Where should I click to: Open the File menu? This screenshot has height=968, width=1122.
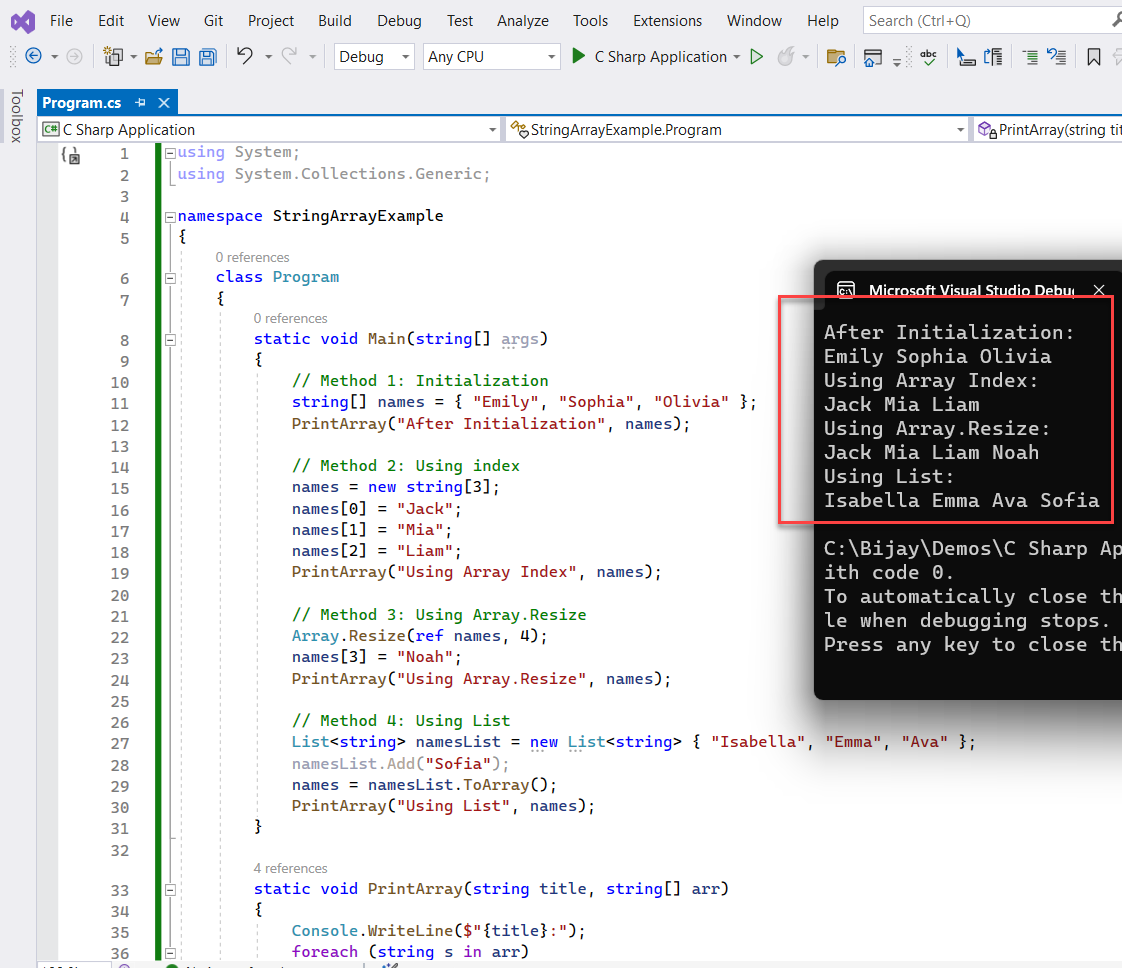(61, 21)
